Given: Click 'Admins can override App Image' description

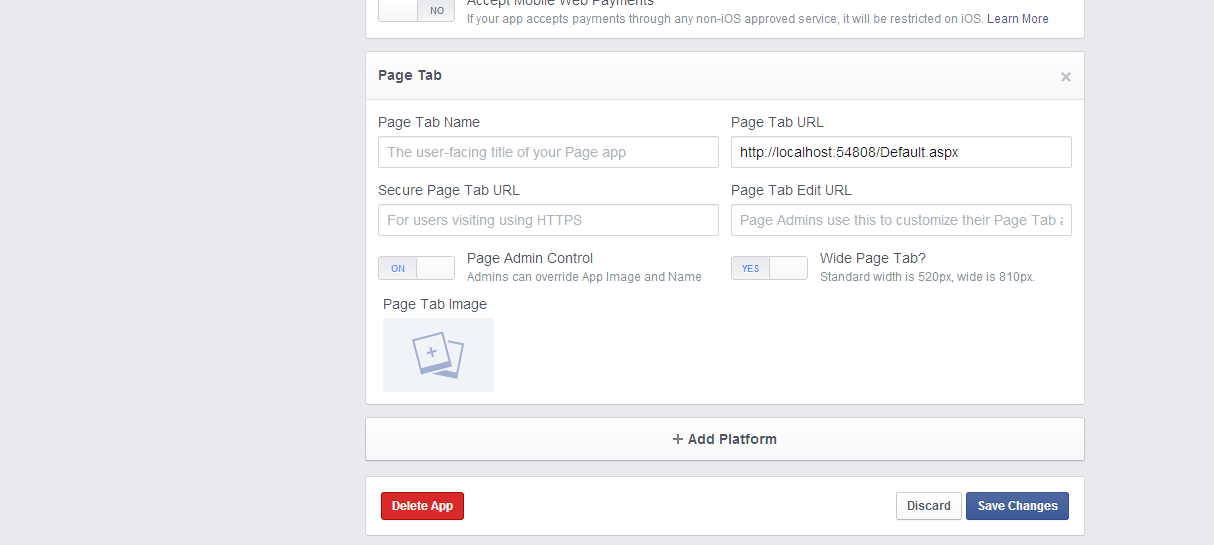Looking at the screenshot, I should pos(584,277).
